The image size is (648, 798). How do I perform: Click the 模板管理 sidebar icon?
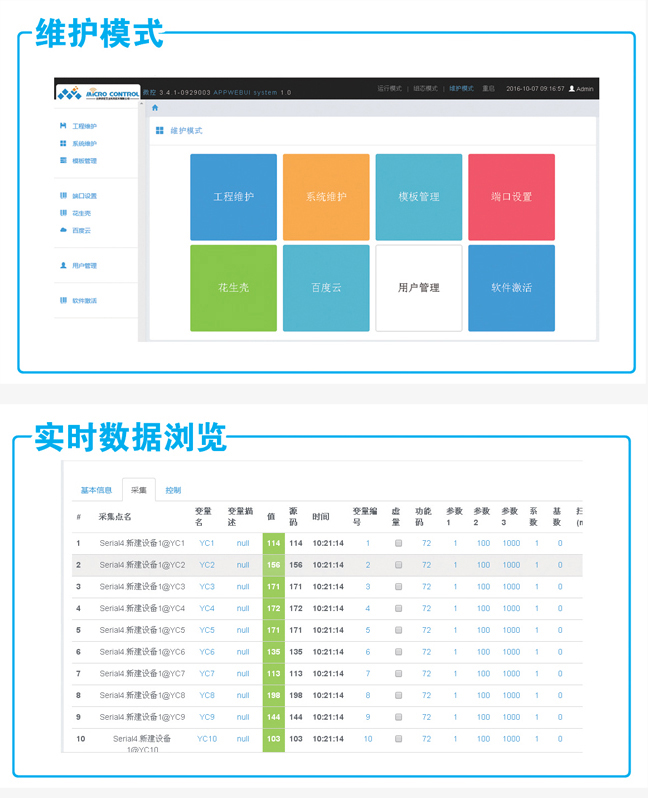[x=63, y=160]
